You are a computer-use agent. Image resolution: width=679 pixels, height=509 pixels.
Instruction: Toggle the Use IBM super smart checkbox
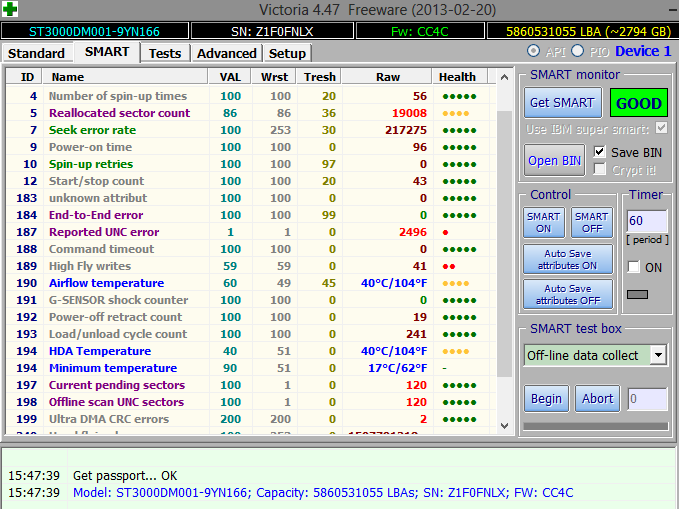(661, 128)
